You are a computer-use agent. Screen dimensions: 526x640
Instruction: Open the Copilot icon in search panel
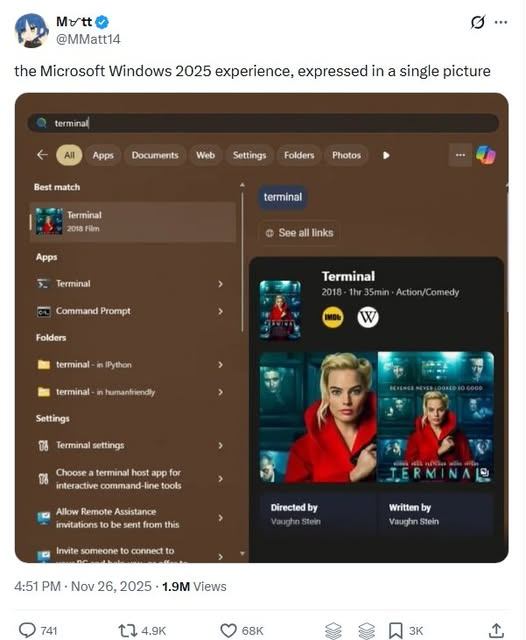pyautogui.click(x=486, y=155)
